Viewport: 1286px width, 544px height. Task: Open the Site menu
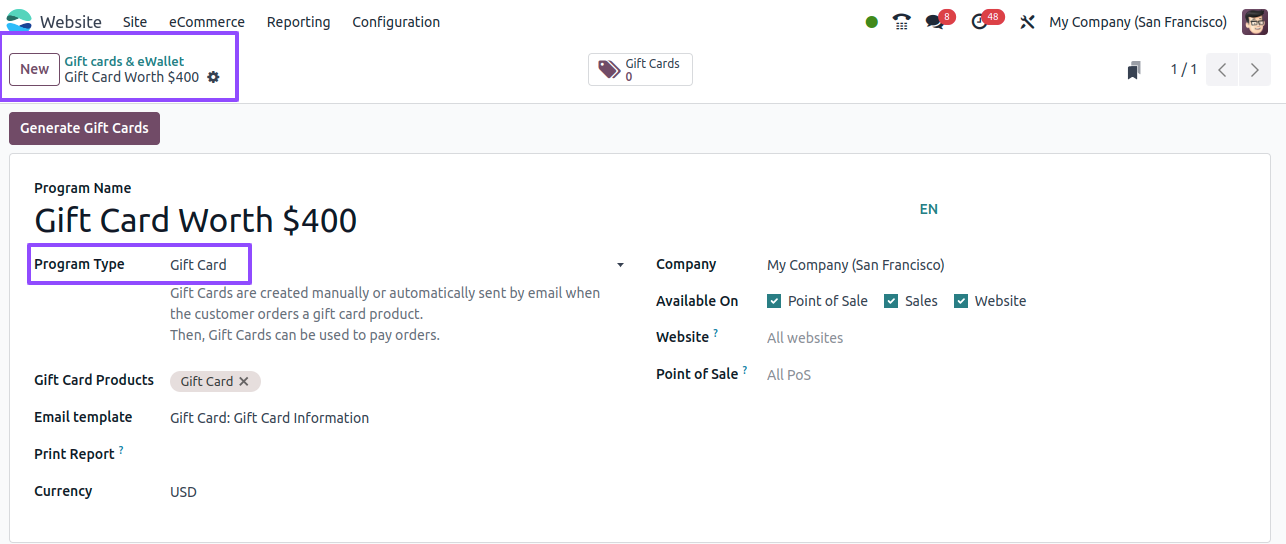pyautogui.click(x=135, y=22)
